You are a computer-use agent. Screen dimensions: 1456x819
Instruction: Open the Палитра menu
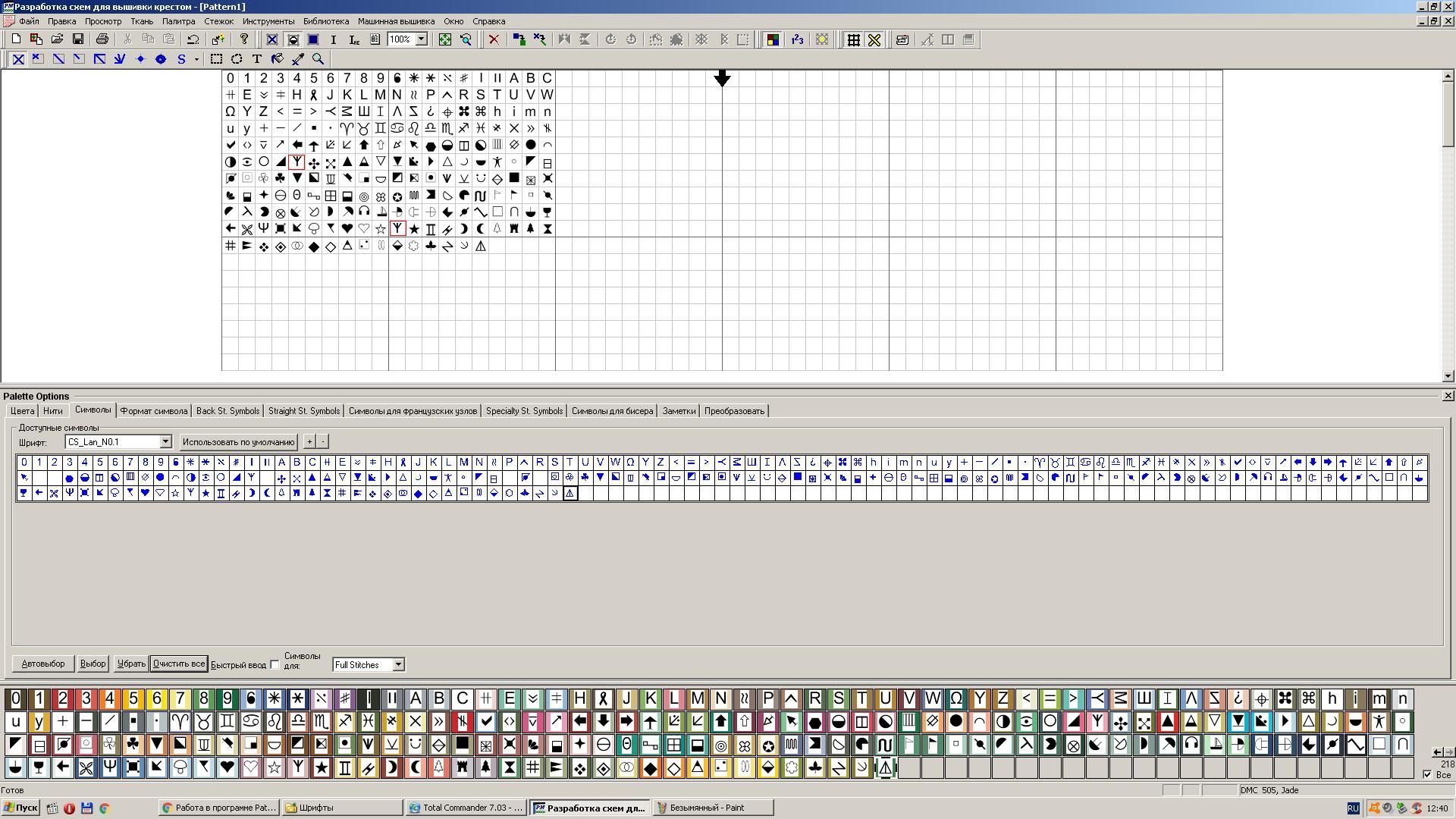click(178, 21)
